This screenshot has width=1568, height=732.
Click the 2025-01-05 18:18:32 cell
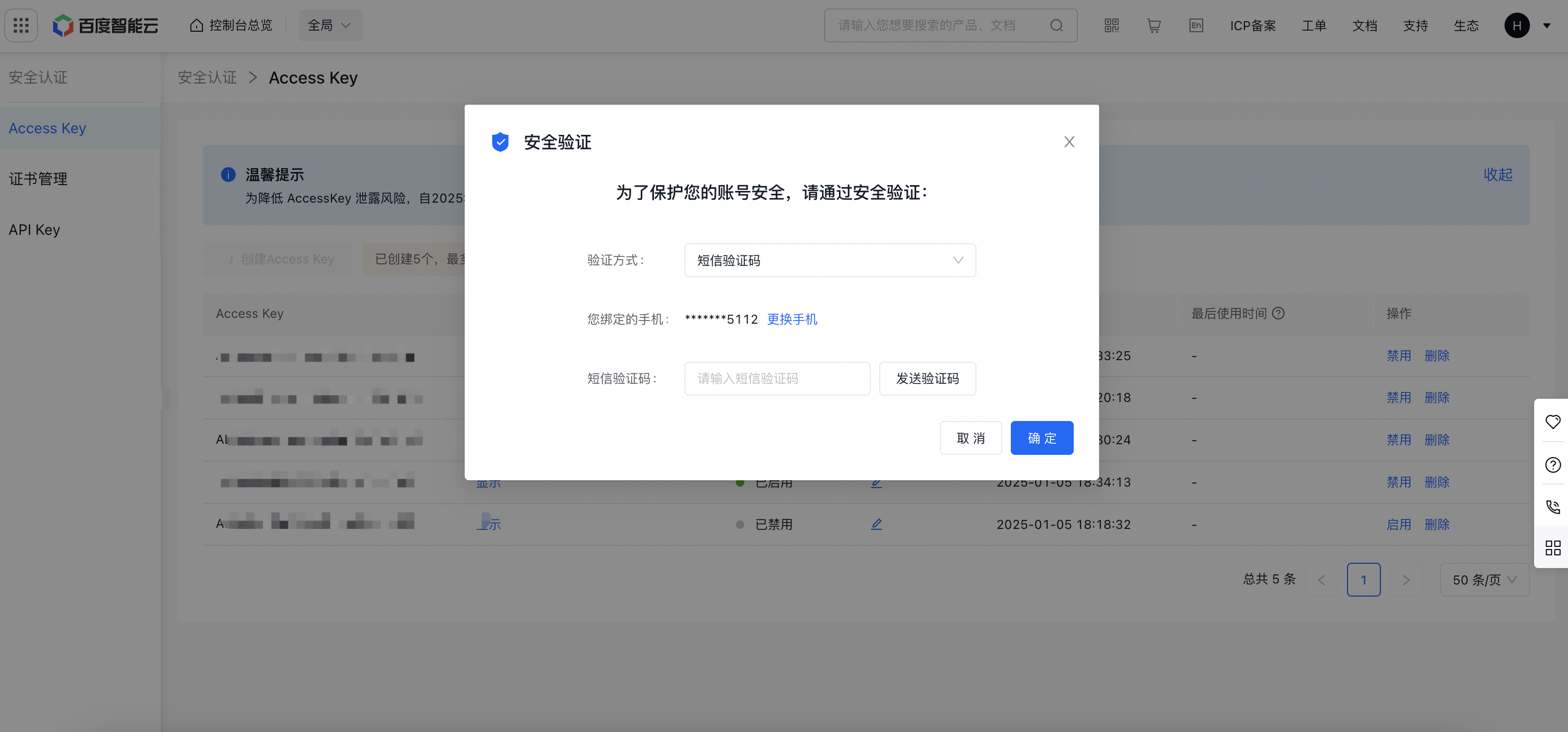(1063, 524)
